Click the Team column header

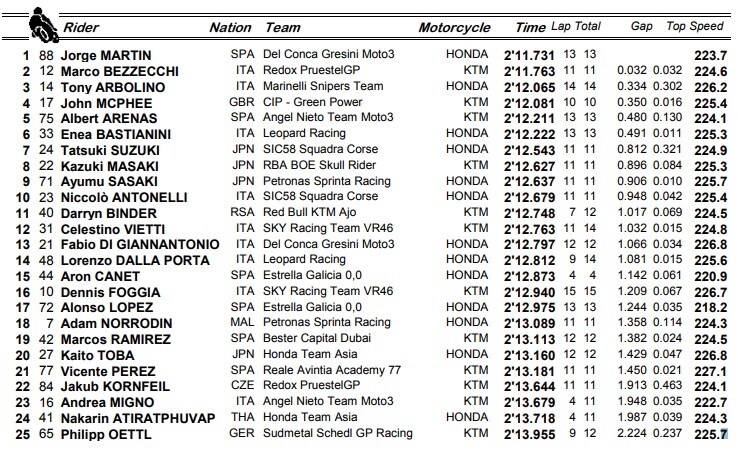(282, 28)
